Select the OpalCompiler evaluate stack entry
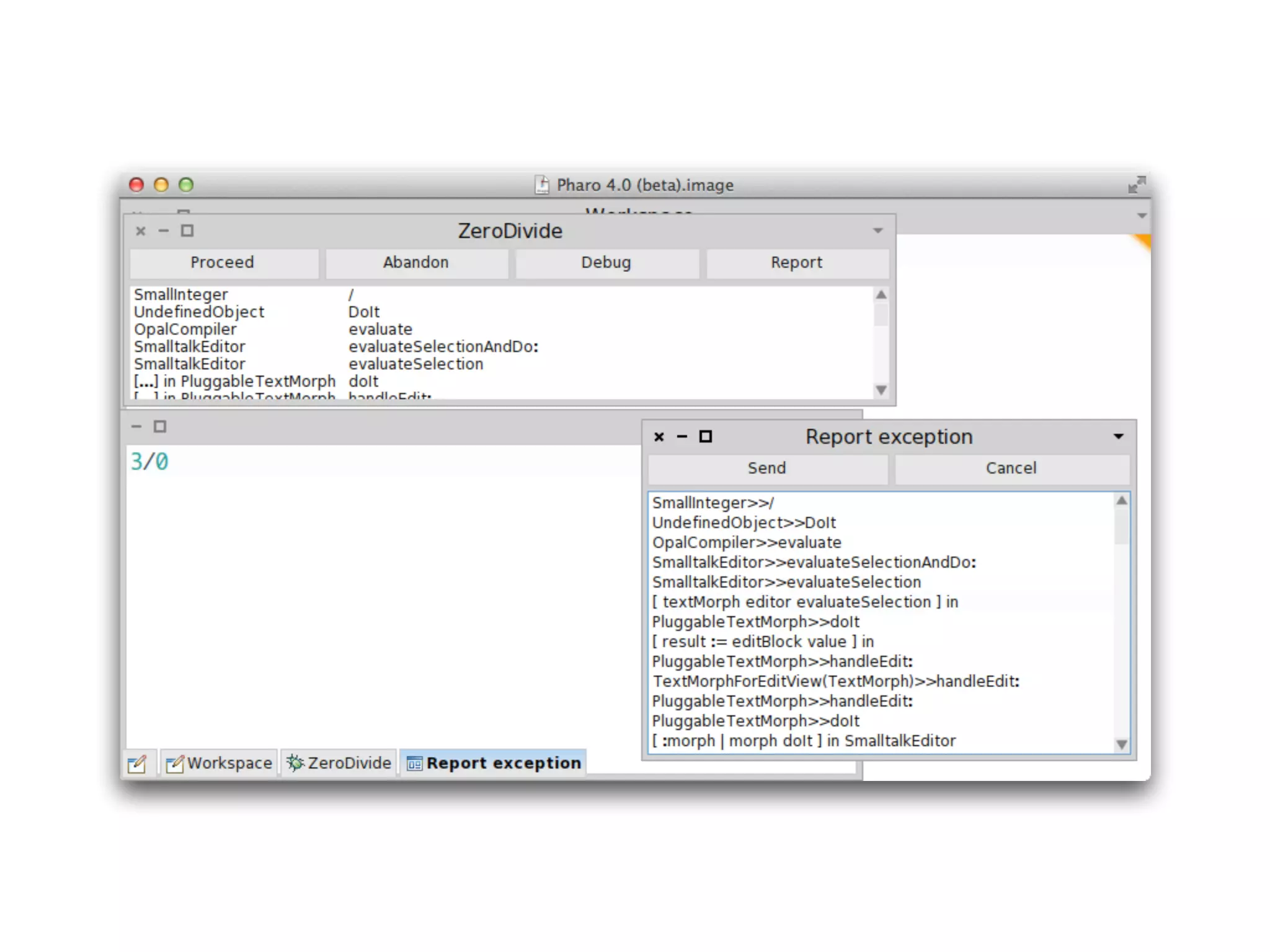This screenshot has height=952, width=1270. [x=273, y=330]
